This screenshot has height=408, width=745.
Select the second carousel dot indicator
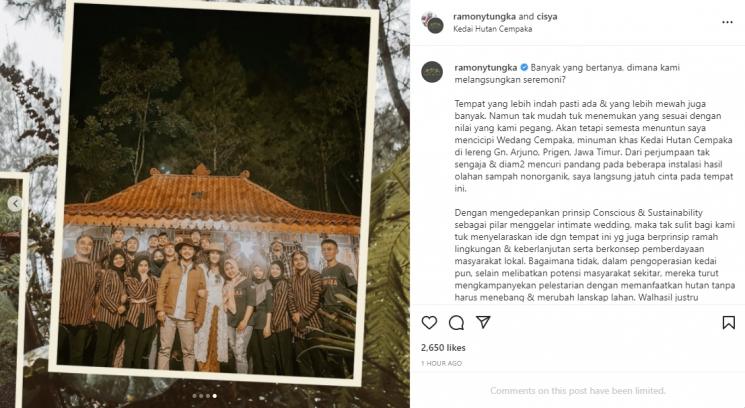[x=201, y=396]
